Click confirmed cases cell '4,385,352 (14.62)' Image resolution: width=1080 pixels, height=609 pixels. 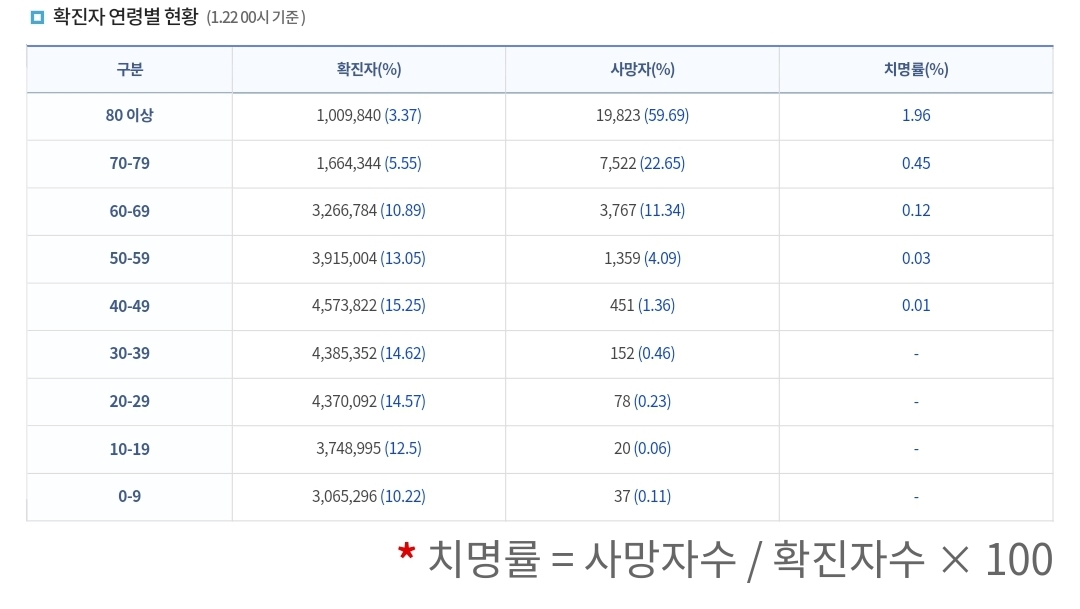(x=368, y=353)
